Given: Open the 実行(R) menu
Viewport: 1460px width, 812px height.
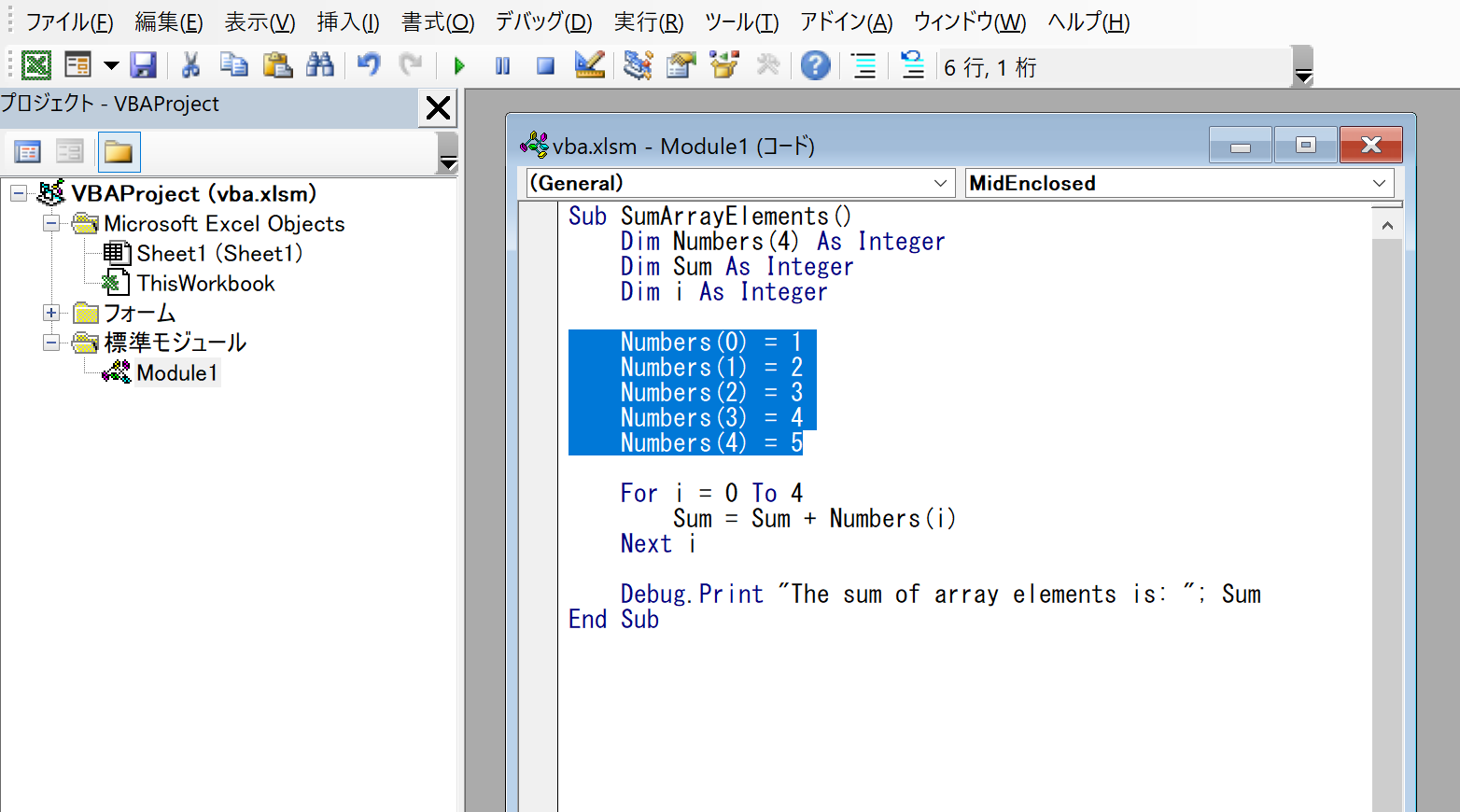Looking at the screenshot, I should 649,21.
